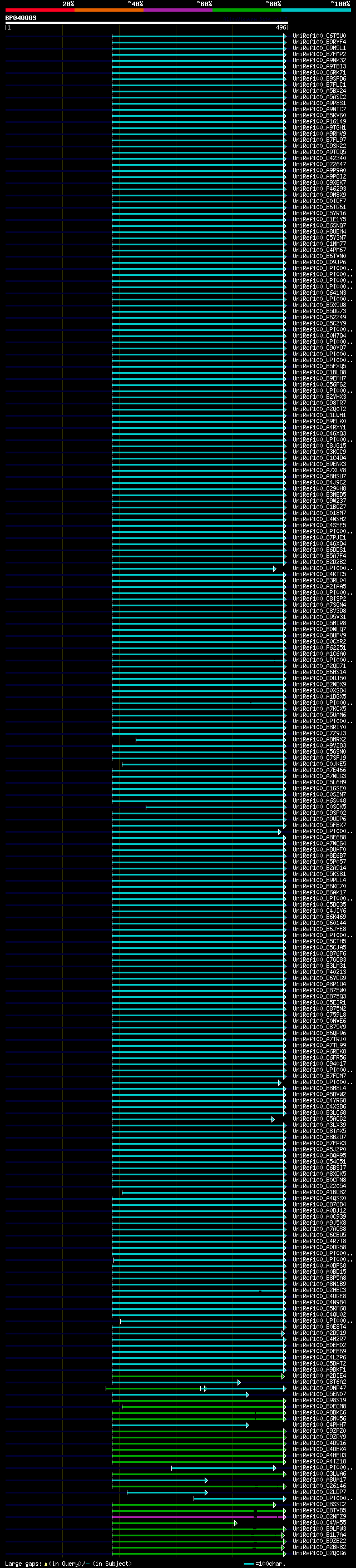Select hit UniRef100_Q98S19
Viewport: 356px width, 1568px height.
pyautogui.click(x=319, y=1401)
